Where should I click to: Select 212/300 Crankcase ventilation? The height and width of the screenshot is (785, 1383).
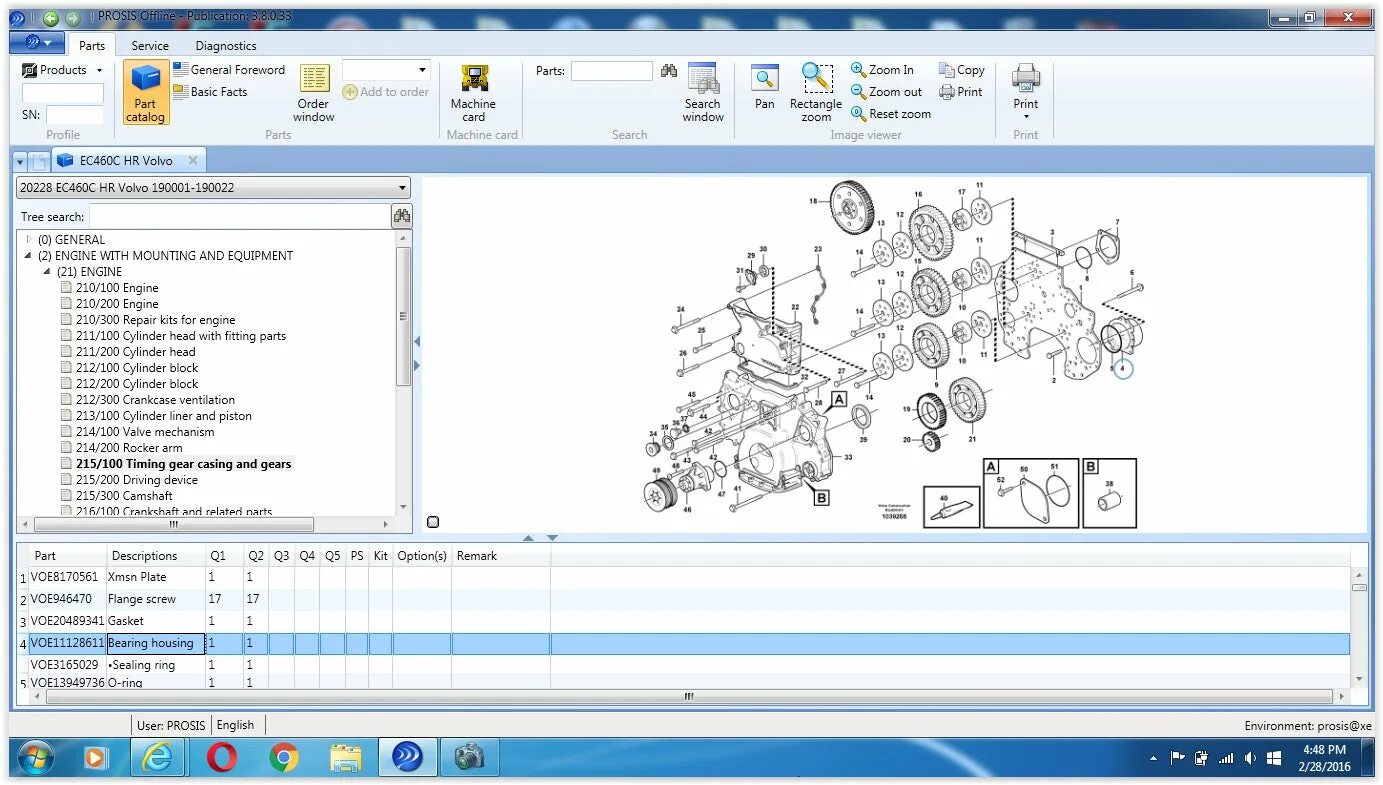coord(155,399)
